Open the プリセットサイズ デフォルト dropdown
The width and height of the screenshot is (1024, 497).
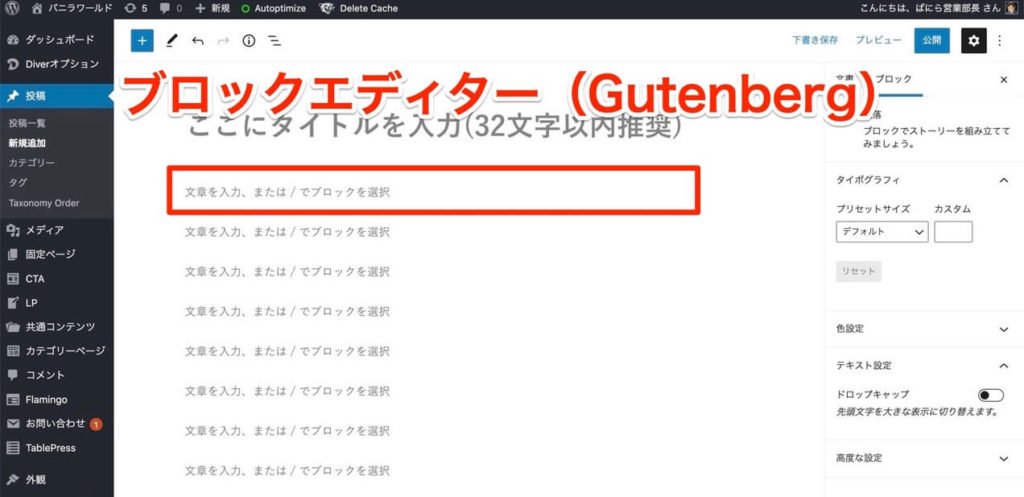(882, 232)
